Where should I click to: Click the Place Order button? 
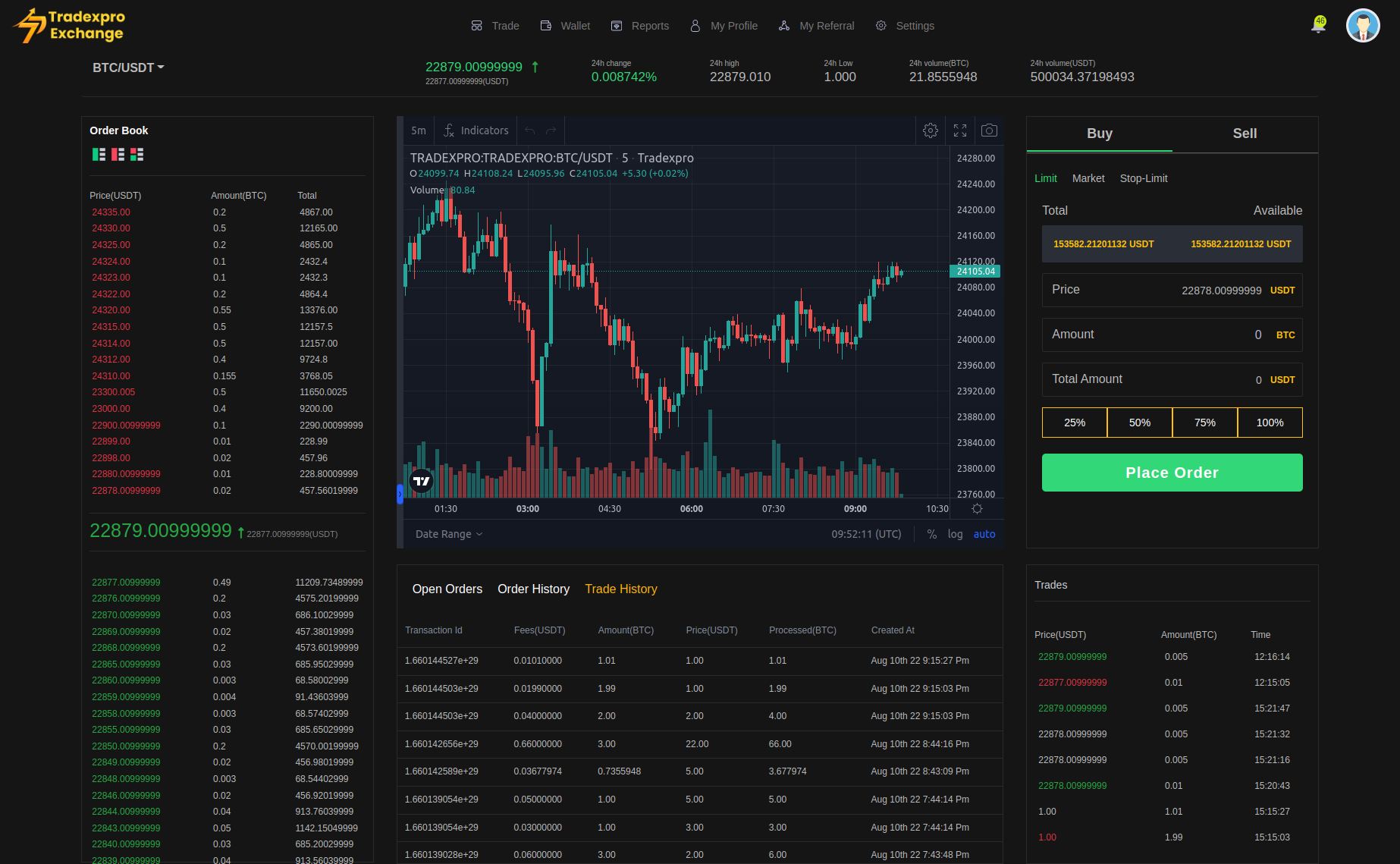[x=1172, y=473]
